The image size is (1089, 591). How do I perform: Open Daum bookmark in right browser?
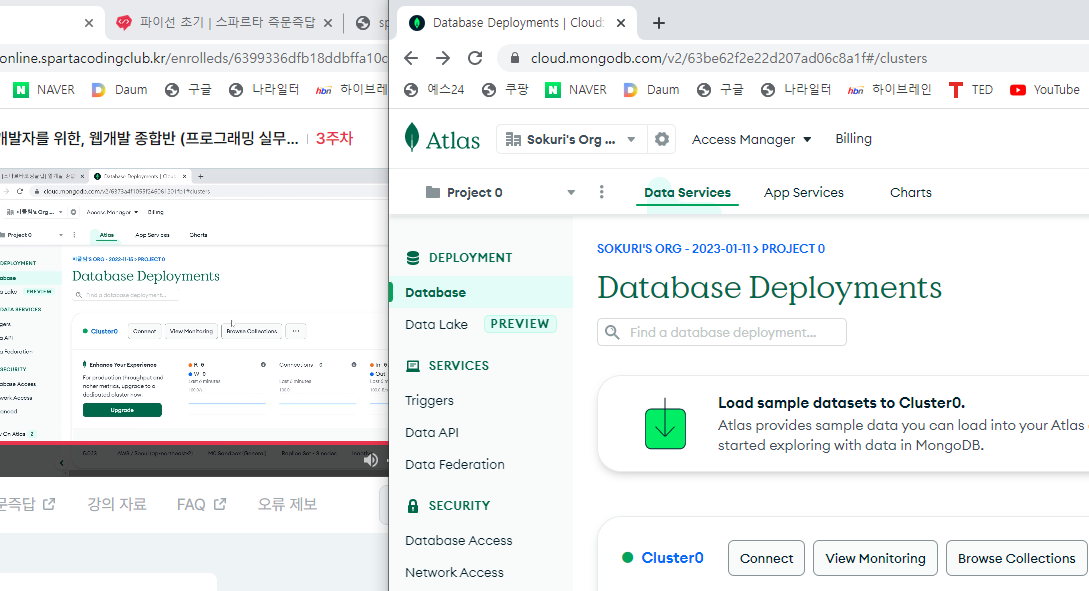651,90
